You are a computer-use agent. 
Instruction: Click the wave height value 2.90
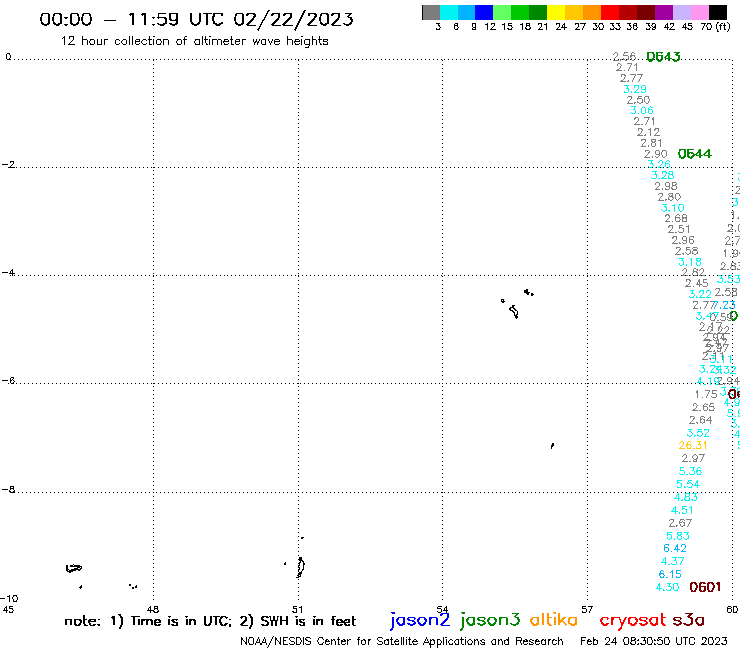pyautogui.click(x=656, y=154)
